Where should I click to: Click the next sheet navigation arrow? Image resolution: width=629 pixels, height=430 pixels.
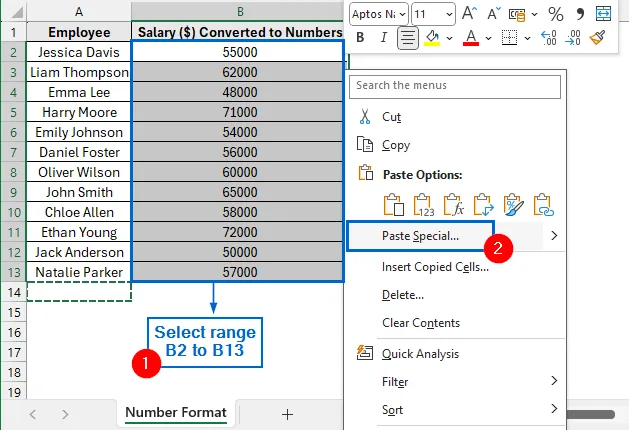[65, 414]
